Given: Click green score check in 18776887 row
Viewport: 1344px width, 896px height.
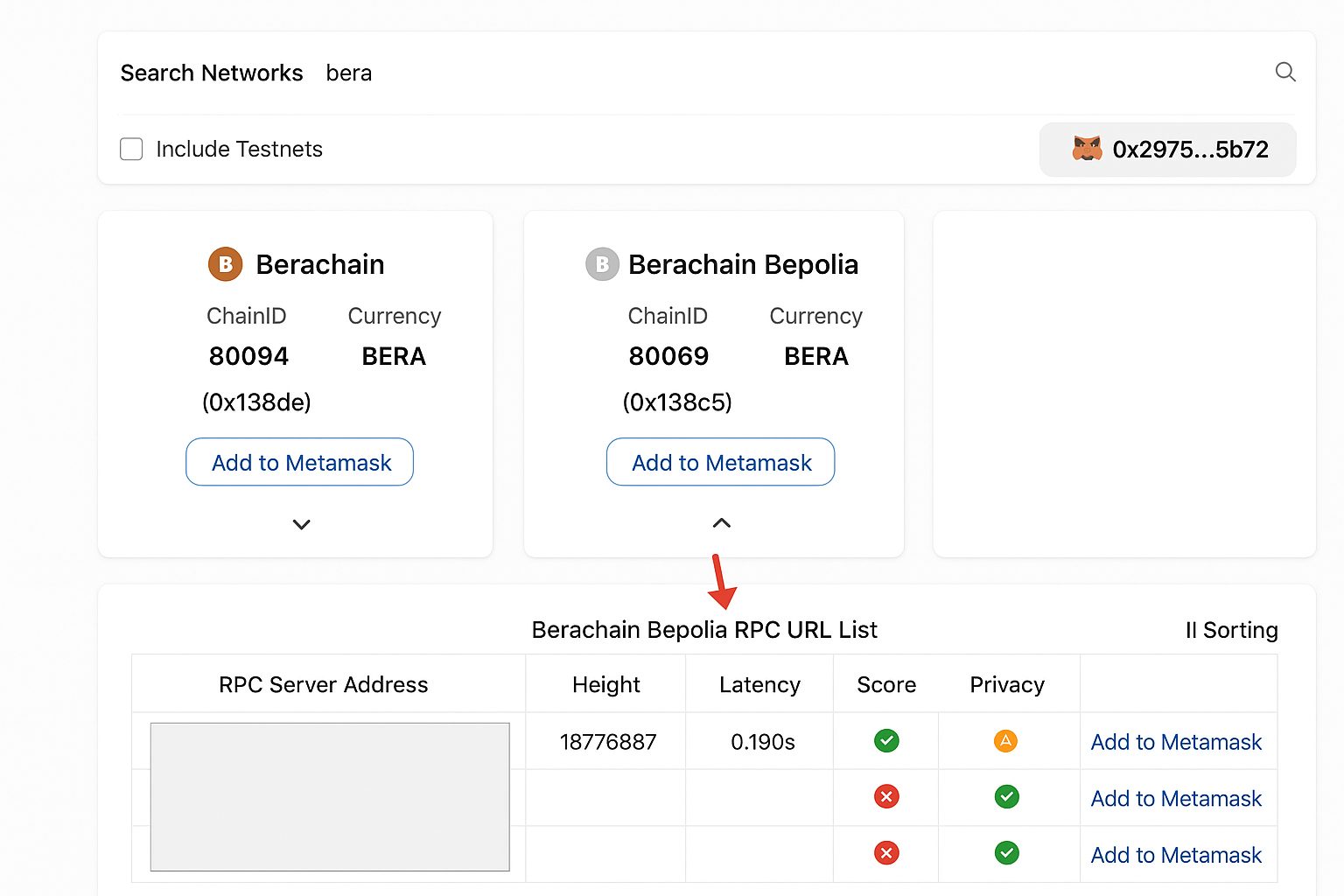Looking at the screenshot, I should coord(886,741).
